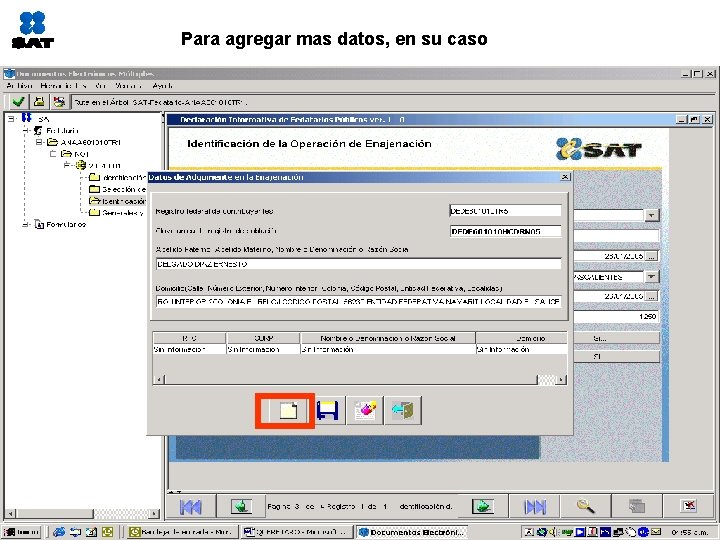Viewport: 720px width, 540px height.
Task: Select Selección de folder in tree
Action: pos(118,189)
